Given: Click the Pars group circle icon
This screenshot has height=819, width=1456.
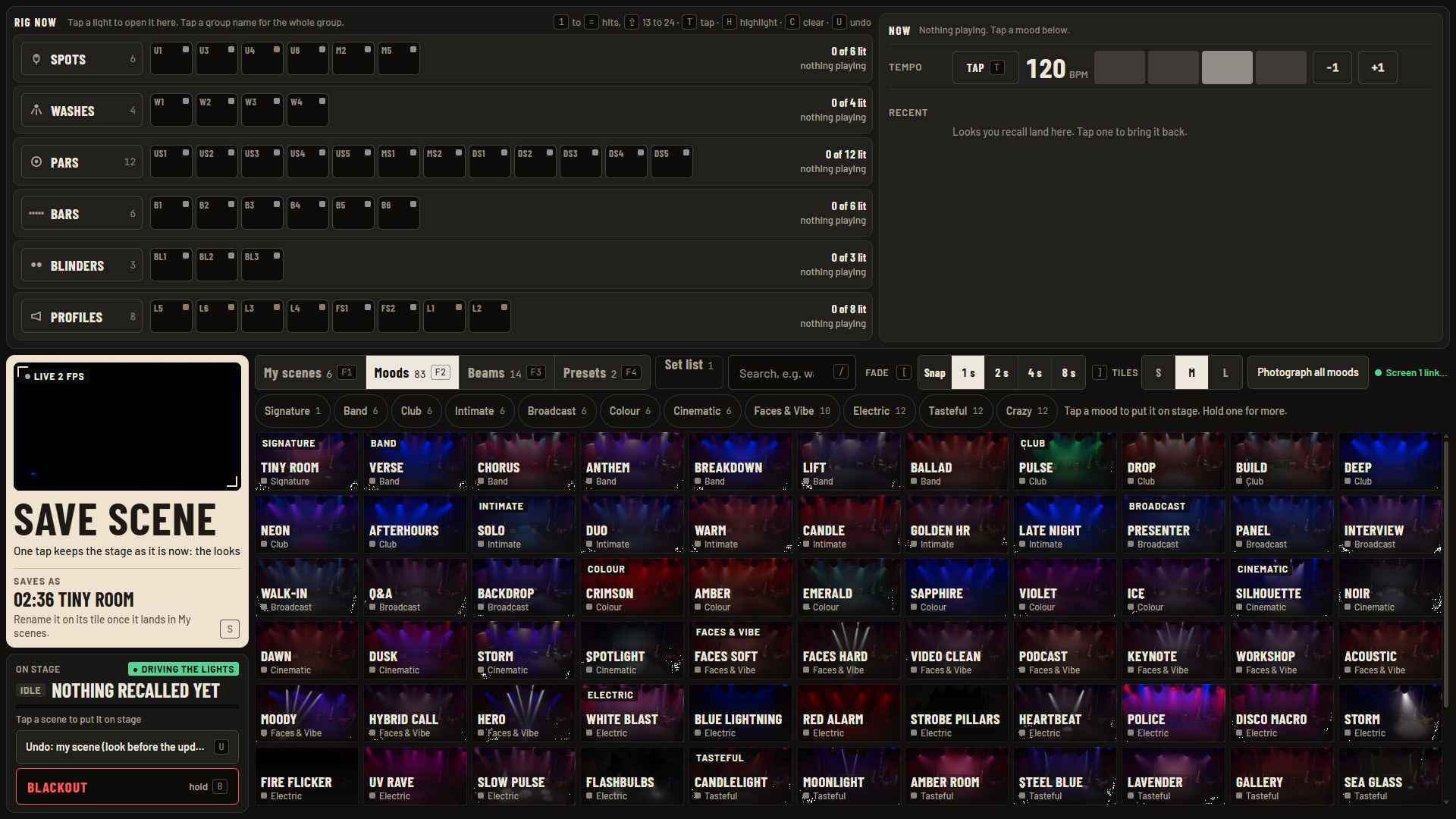Looking at the screenshot, I should [x=36, y=162].
